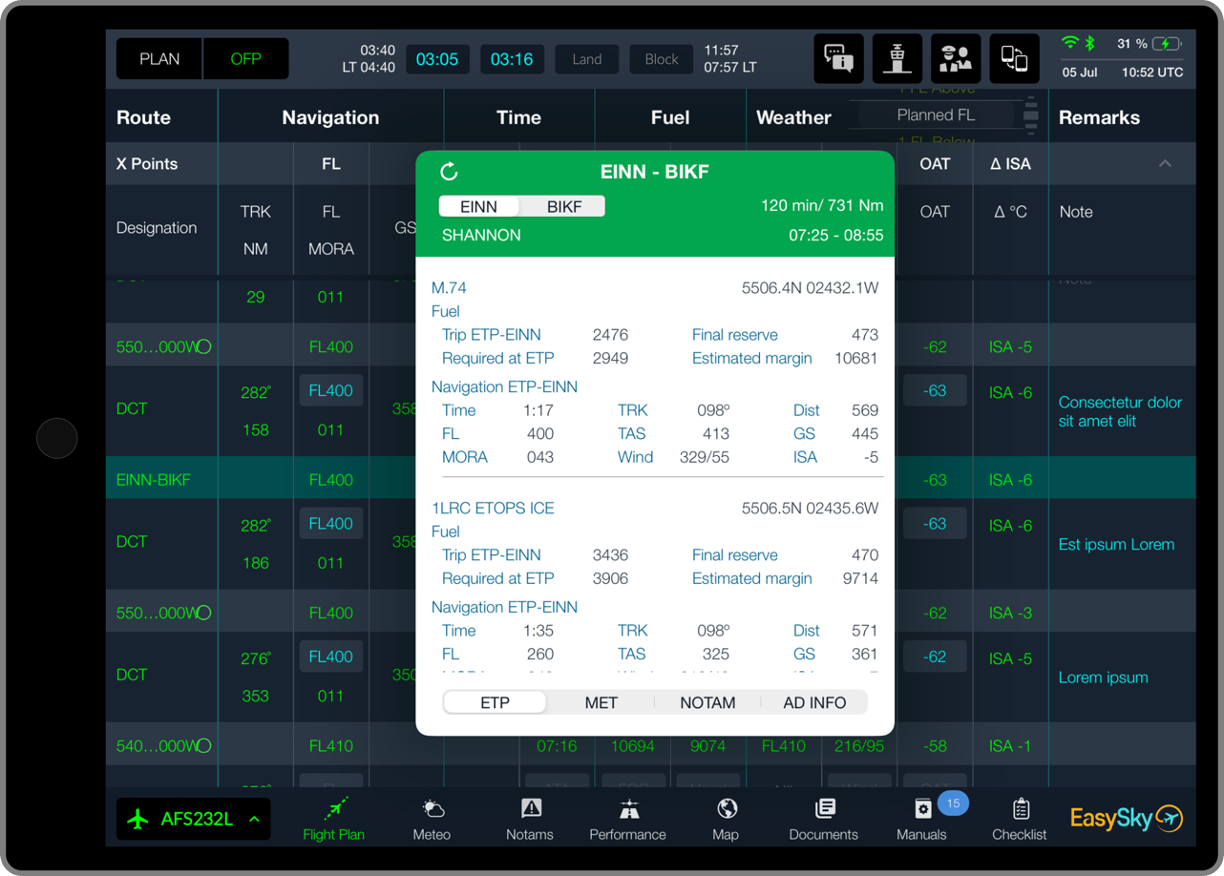This screenshot has height=876, width=1224.
Task: Select the 540…000W waypoint row
Action: tap(651, 745)
